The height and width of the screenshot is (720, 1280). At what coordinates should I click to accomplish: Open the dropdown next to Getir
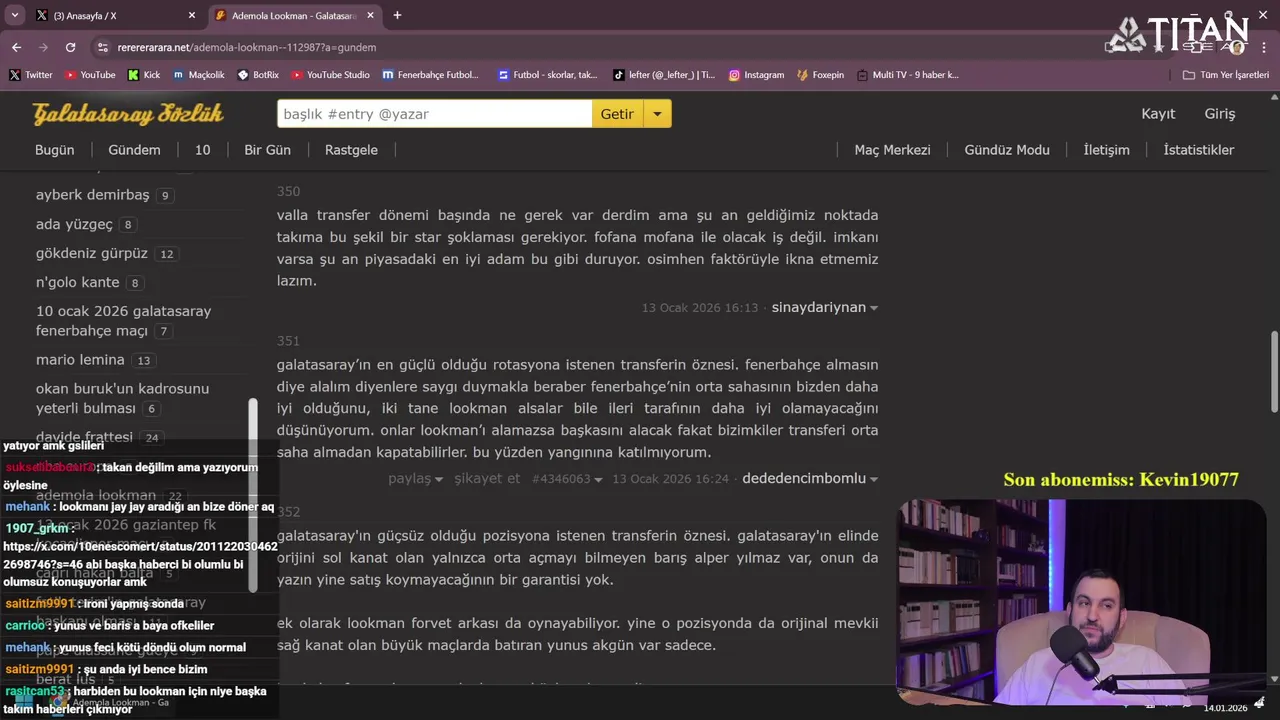[657, 114]
